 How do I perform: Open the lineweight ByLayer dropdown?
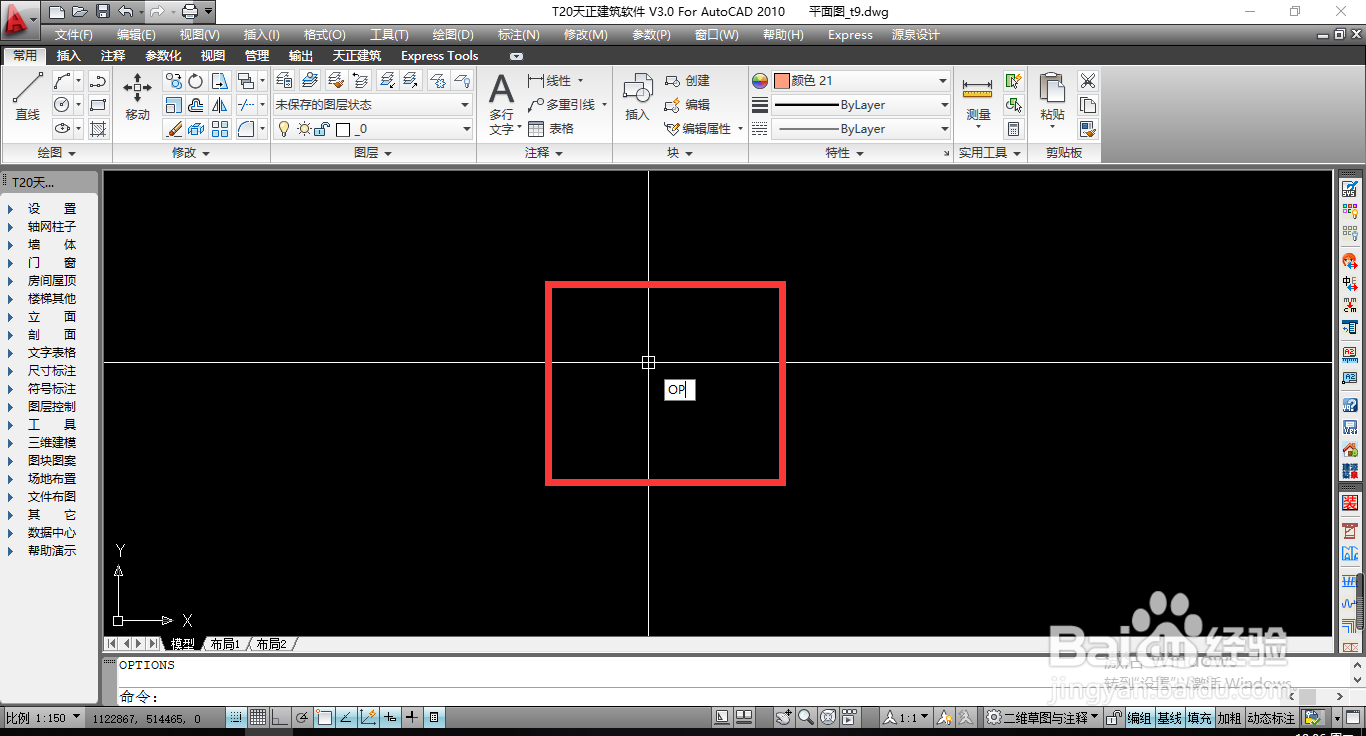tap(861, 105)
